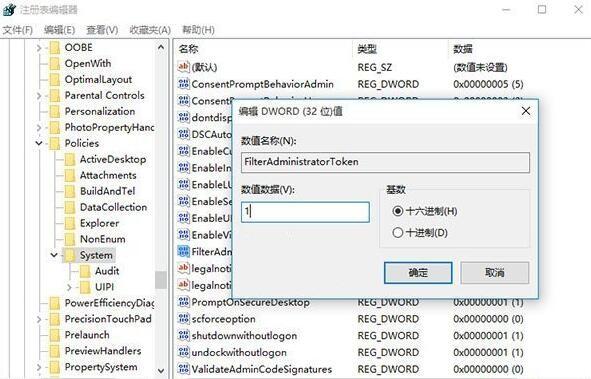Open the 帮助(H) menu
The image size is (591, 379).
199,29
